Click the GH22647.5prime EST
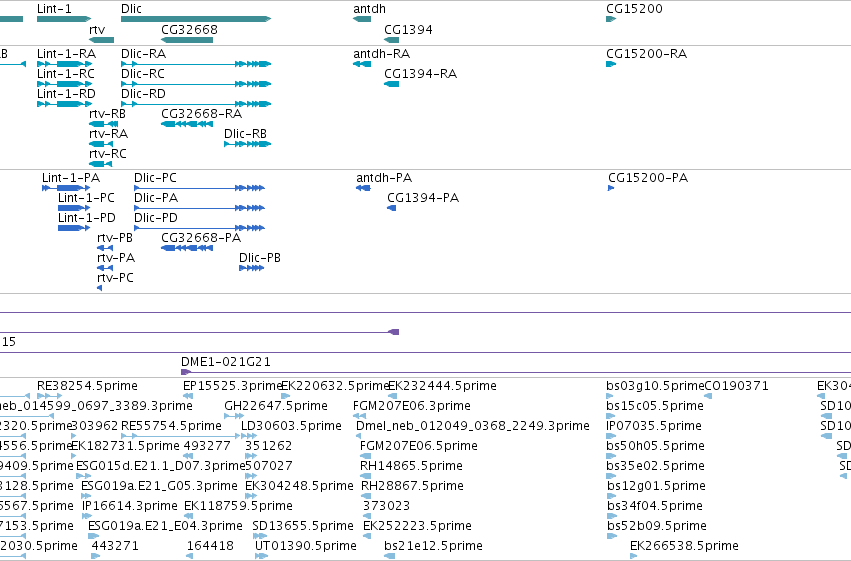This screenshot has height=561, width=851. point(234,417)
